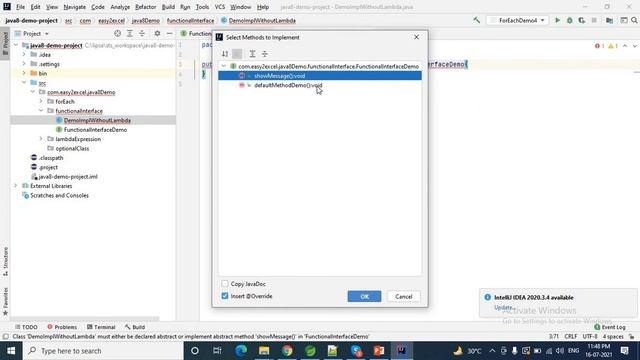Viewport: 640px width, 360px height.
Task: Collapse java8-demo-project root node
Action: [x=16, y=45]
